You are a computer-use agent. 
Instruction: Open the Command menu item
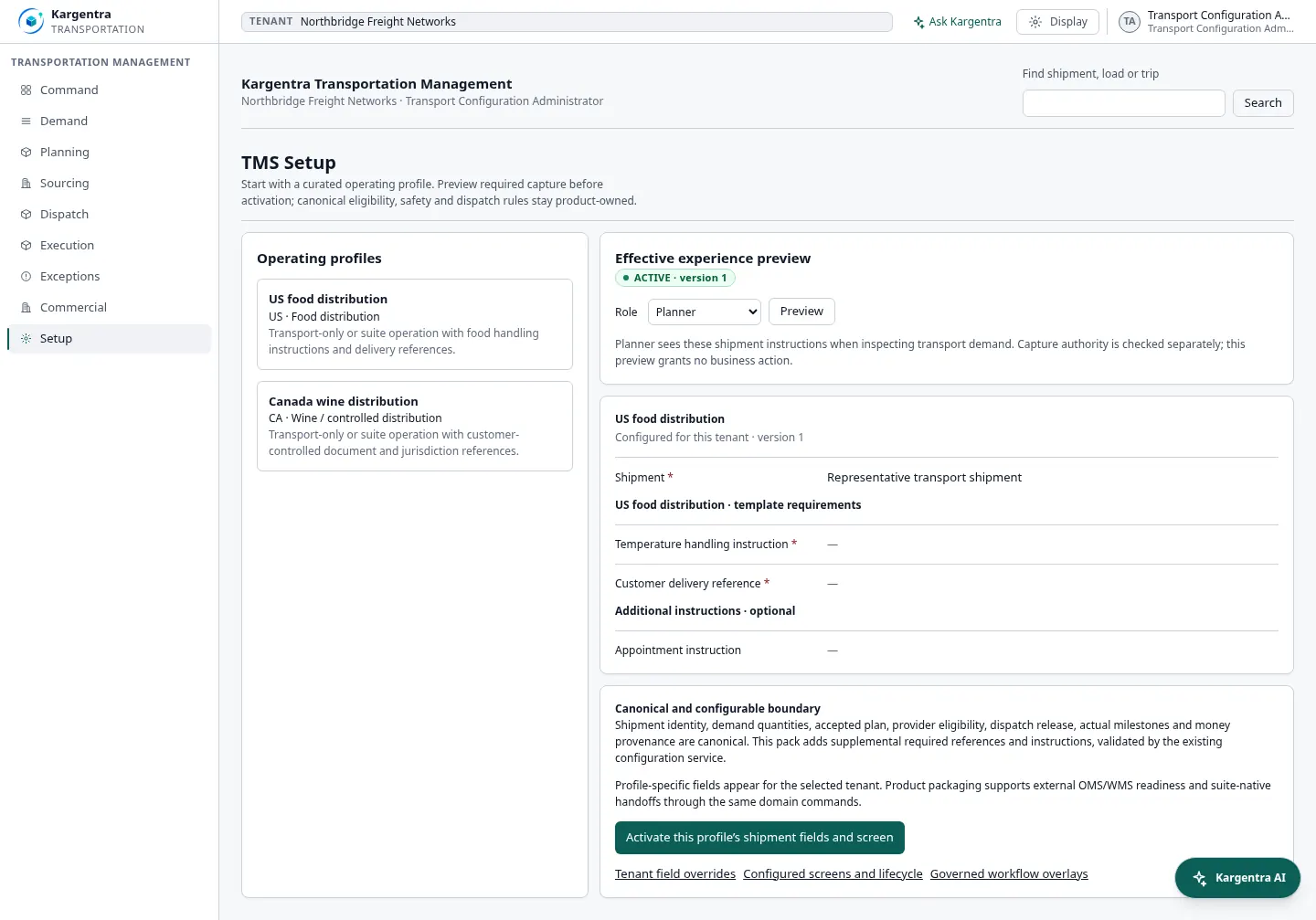pos(109,90)
